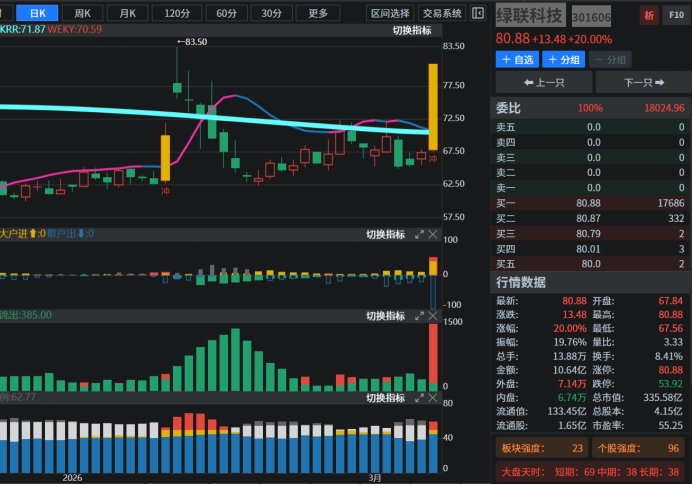
Task: Close the bottom ratio indicator panel
Action: click(x=433, y=398)
